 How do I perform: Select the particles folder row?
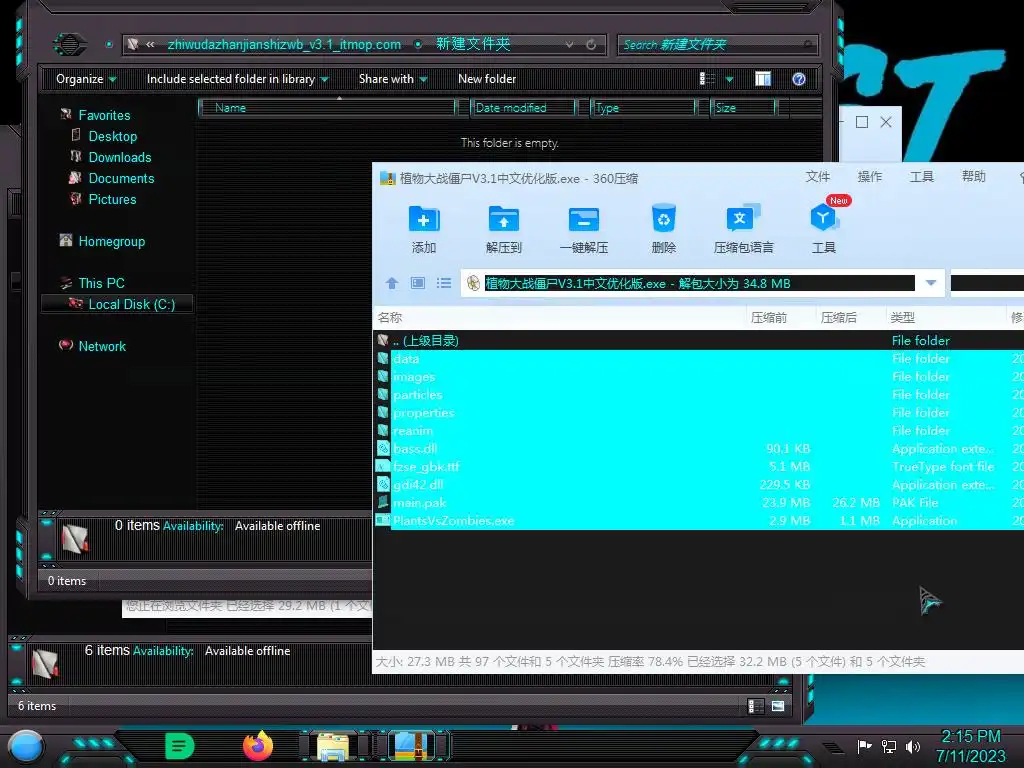tap(698, 394)
